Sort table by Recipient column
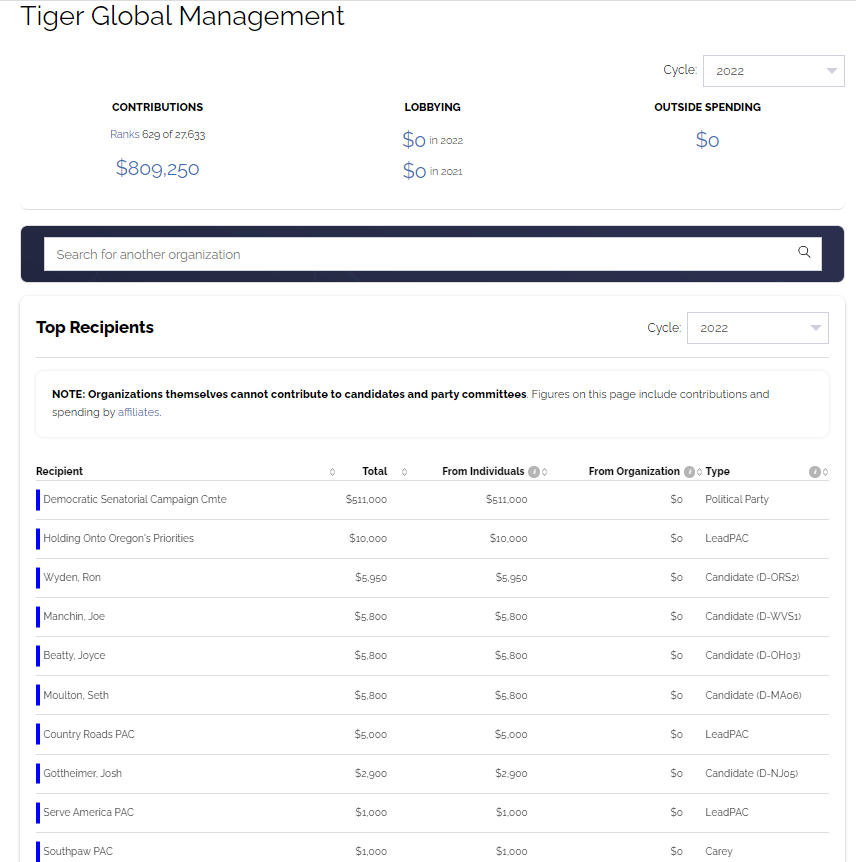The image size is (856, 862). 332,472
